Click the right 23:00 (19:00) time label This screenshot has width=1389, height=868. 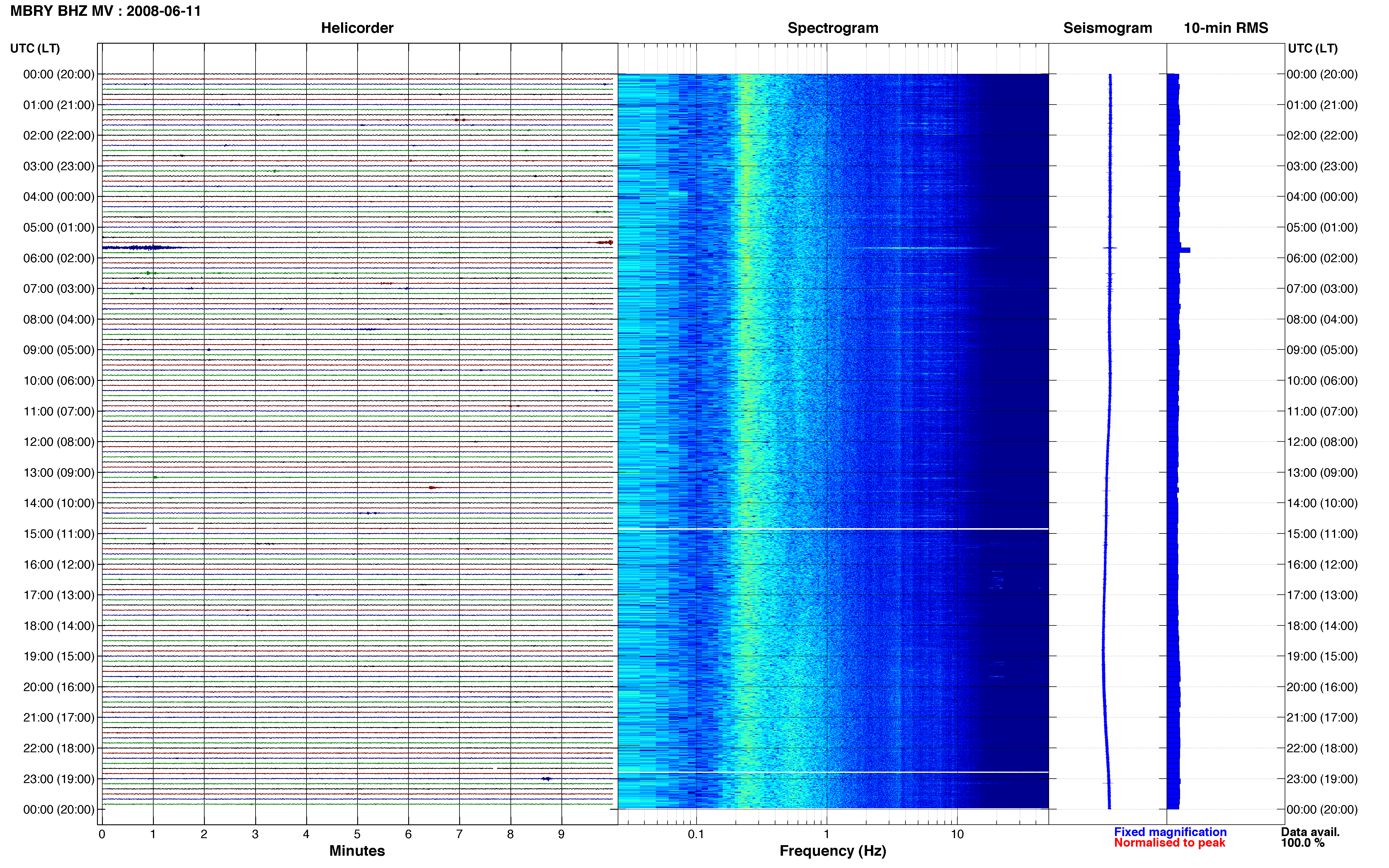point(1322,779)
